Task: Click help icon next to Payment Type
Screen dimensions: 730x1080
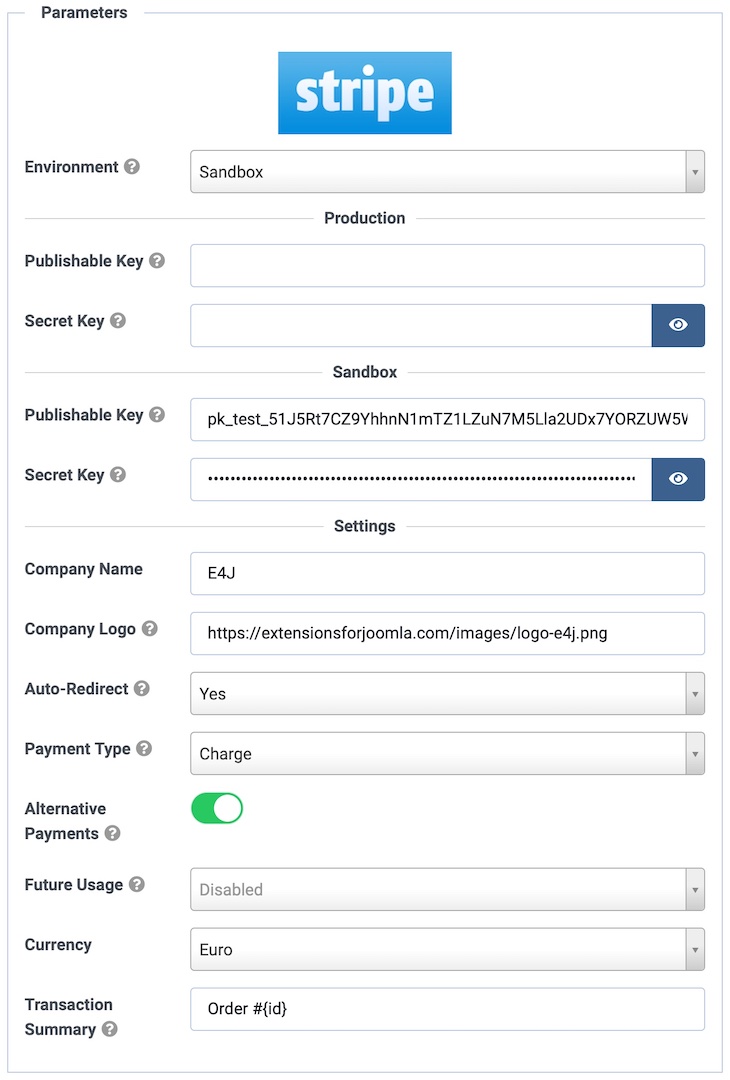Action: point(143,749)
